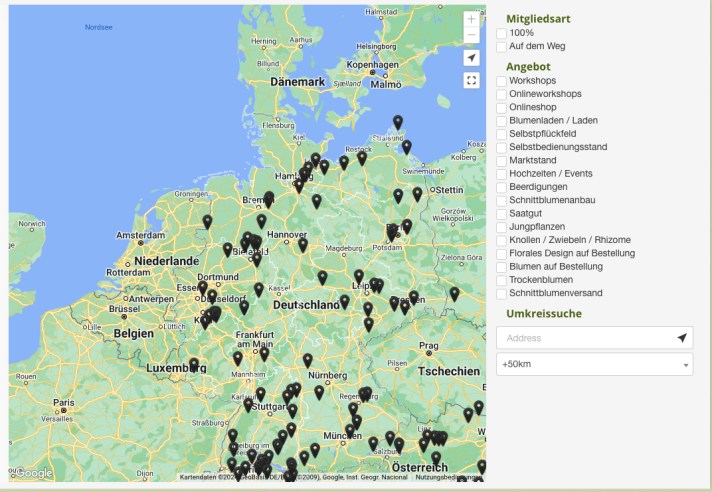Select the map pin nearest Luxemburg

coord(194,364)
